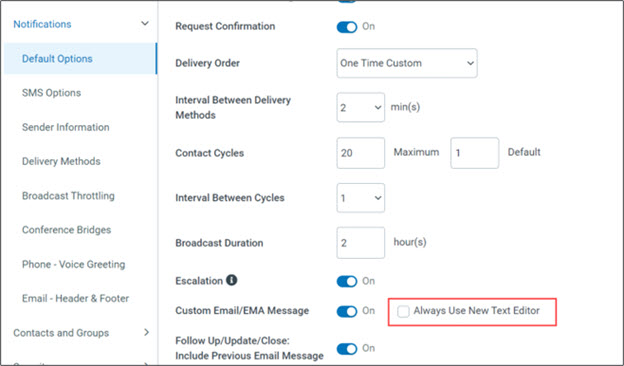Select the Default Options menu item
624x366 pixels.
pos(80,58)
